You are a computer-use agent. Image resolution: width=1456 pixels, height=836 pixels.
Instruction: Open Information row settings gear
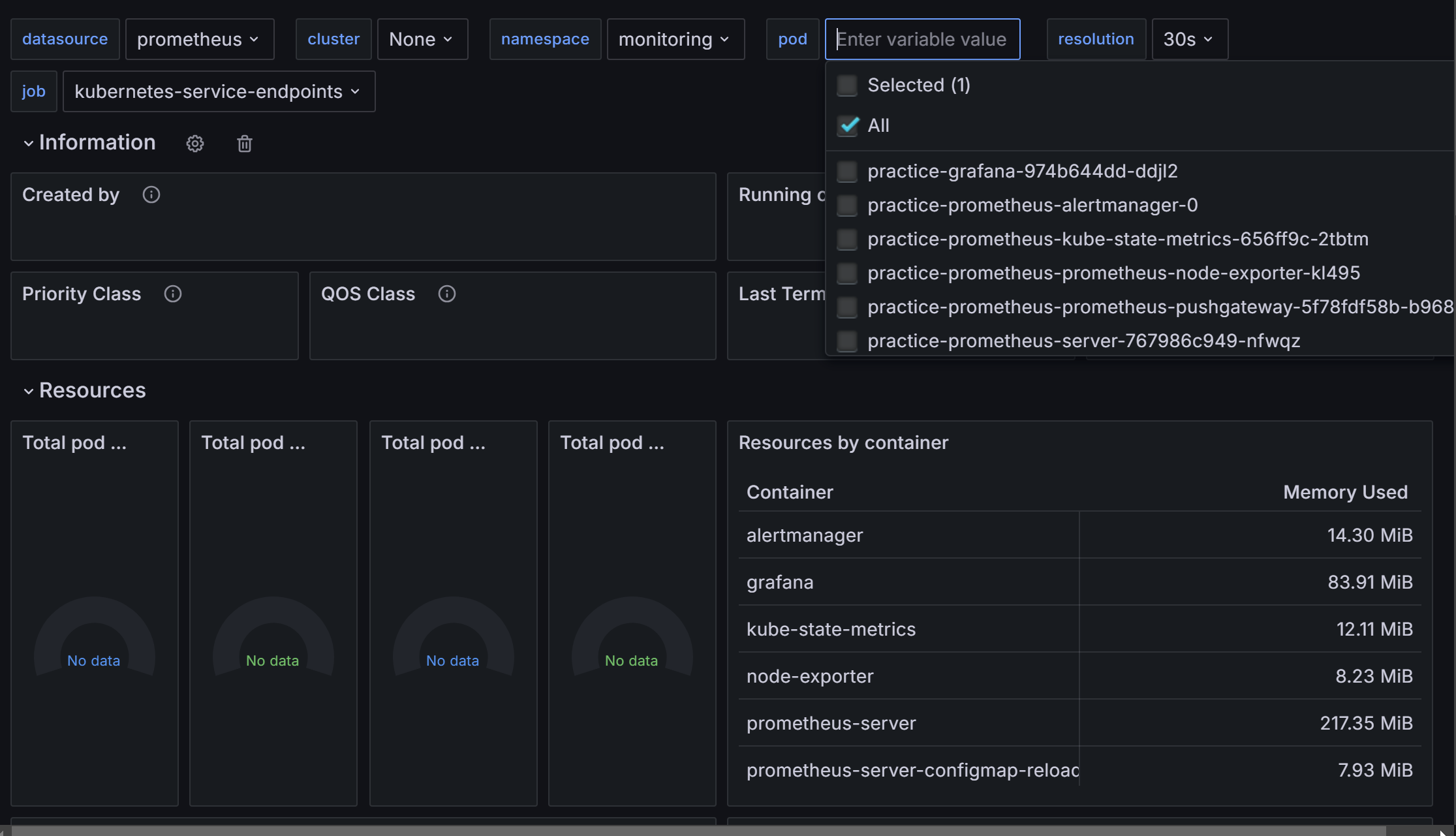click(194, 144)
